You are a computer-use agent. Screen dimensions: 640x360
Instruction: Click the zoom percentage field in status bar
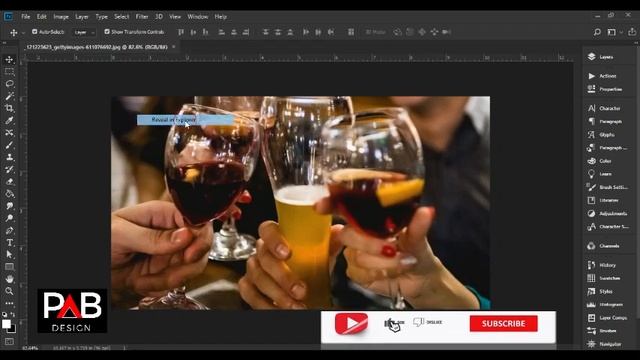click(30, 348)
